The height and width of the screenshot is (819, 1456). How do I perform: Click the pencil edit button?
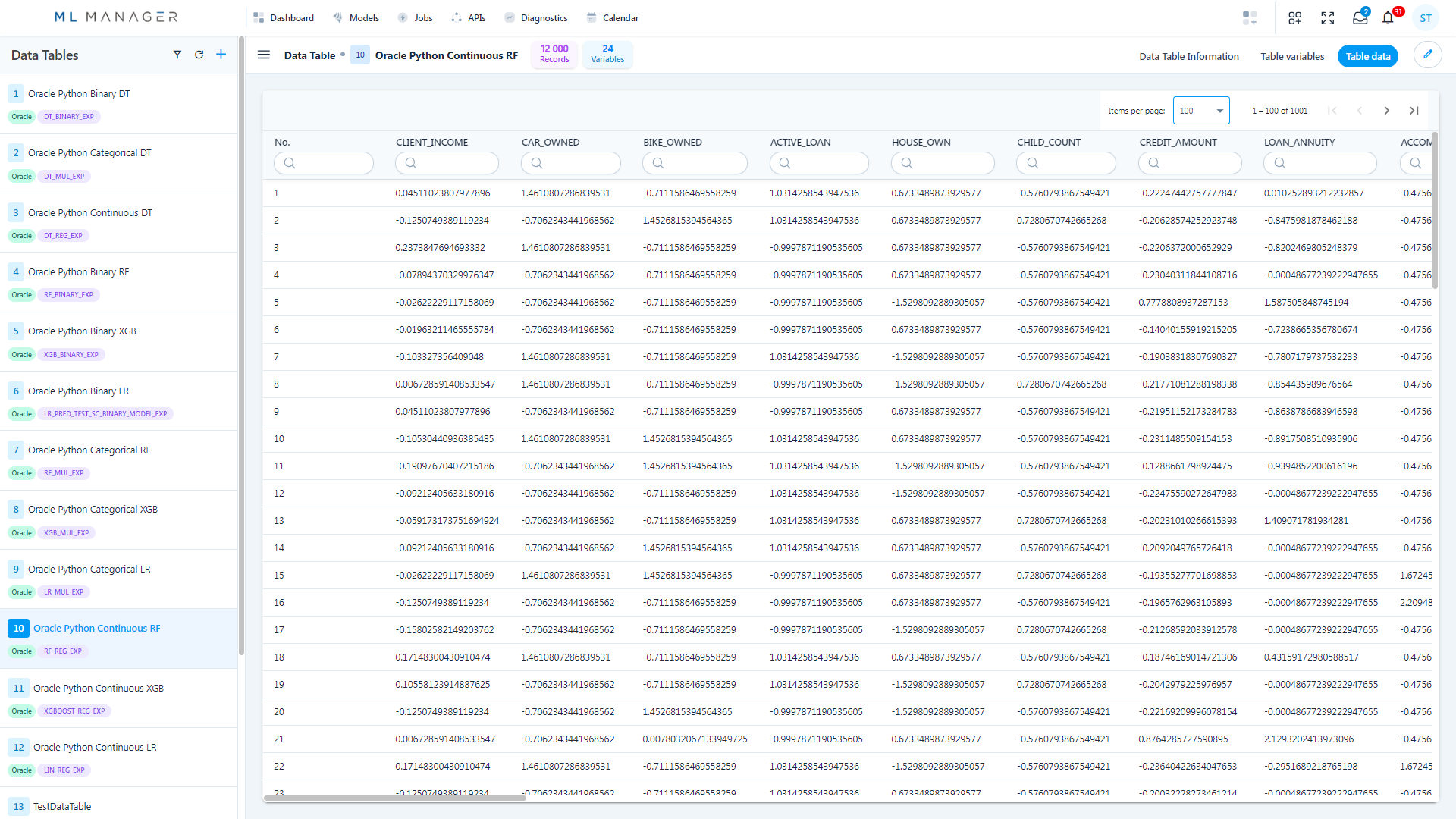pyautogui.click(x=1427, y=55)
